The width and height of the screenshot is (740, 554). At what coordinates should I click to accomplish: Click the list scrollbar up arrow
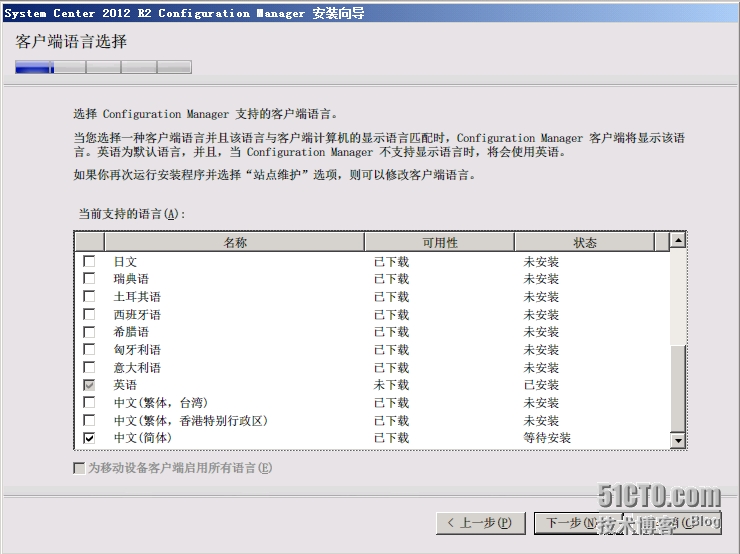coord(678,240)
